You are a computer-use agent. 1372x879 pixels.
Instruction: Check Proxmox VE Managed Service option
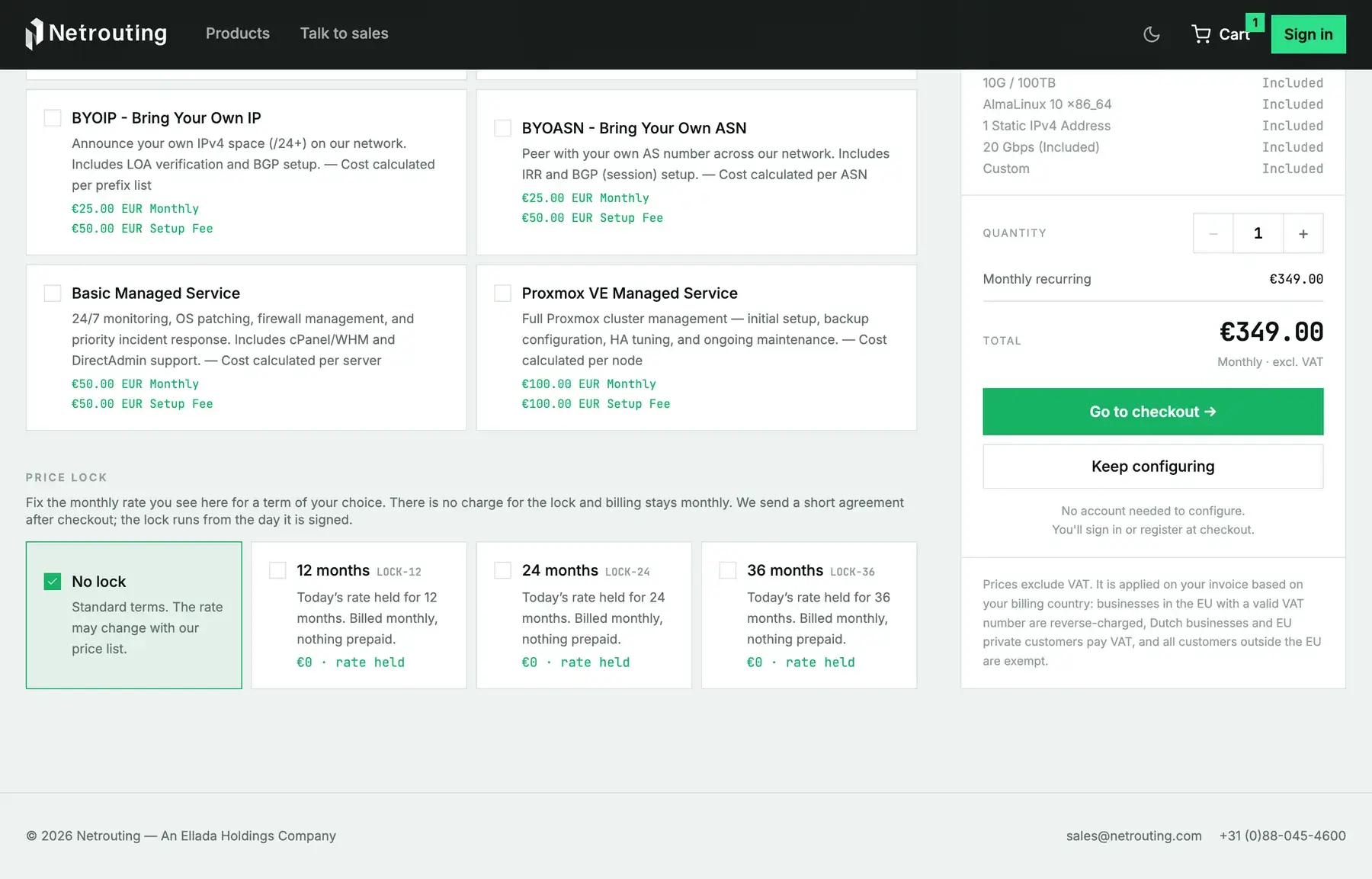tap(503, 294)
